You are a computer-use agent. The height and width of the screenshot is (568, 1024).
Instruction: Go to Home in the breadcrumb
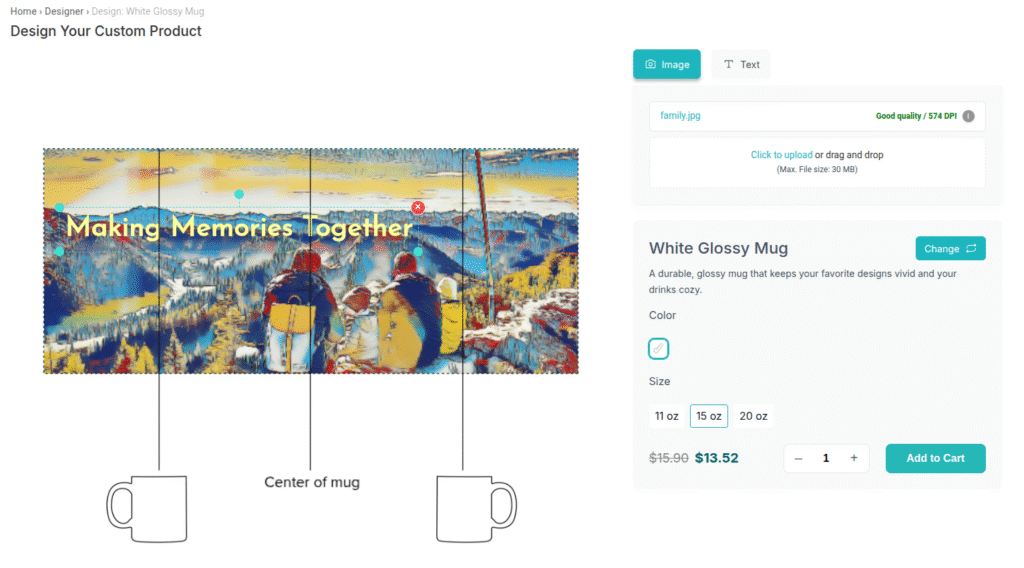click(x=23, y=11)
